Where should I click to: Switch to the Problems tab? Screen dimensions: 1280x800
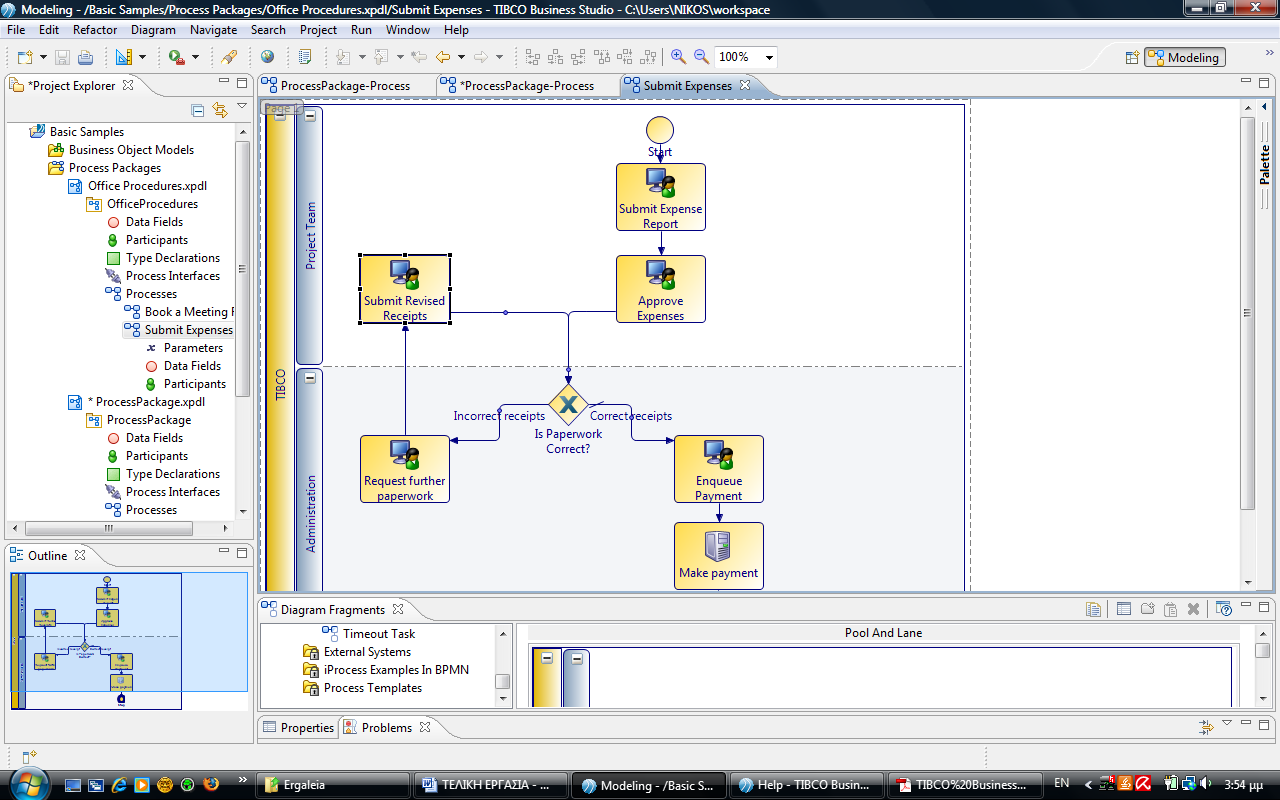[x=386, y=728]
